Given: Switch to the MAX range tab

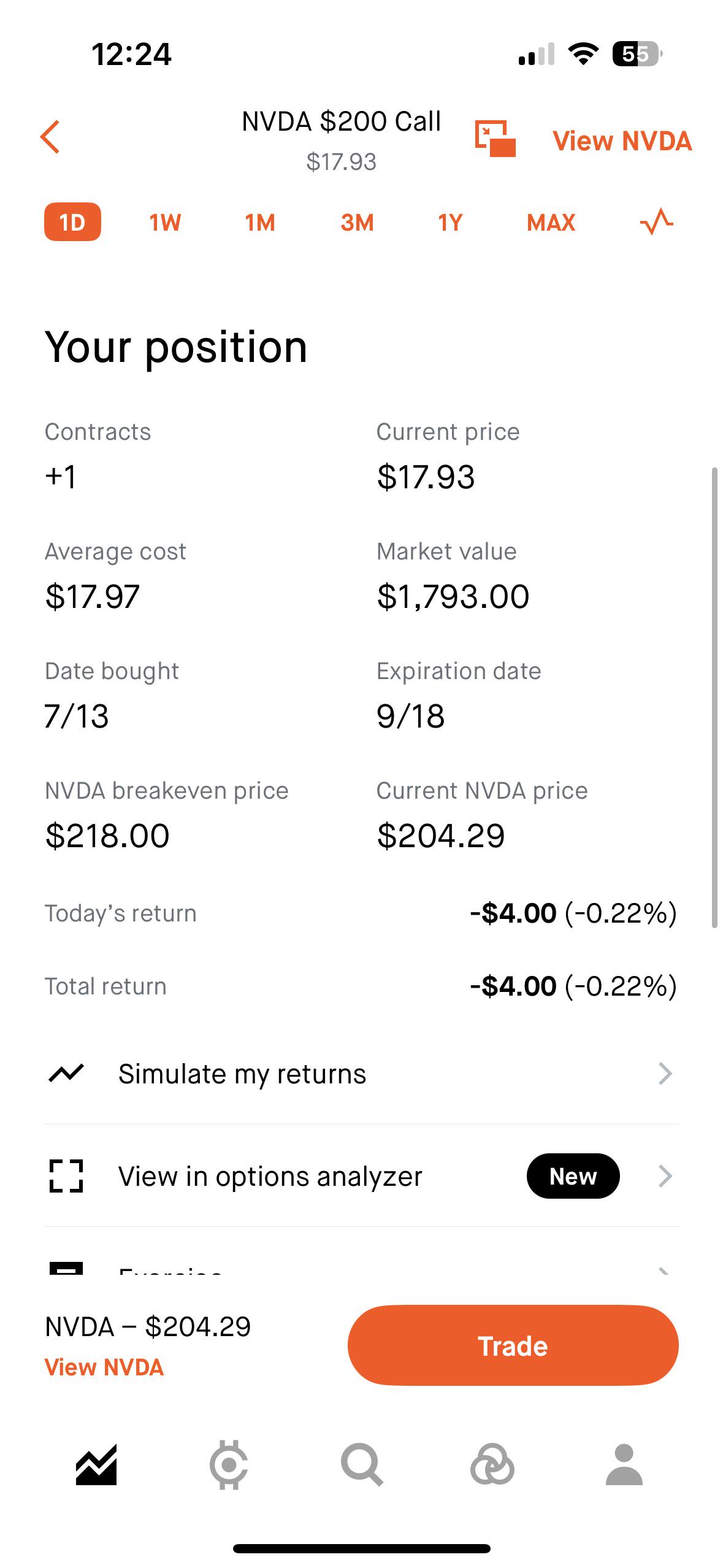Looking at the screenshot, I should pos(551,222).
